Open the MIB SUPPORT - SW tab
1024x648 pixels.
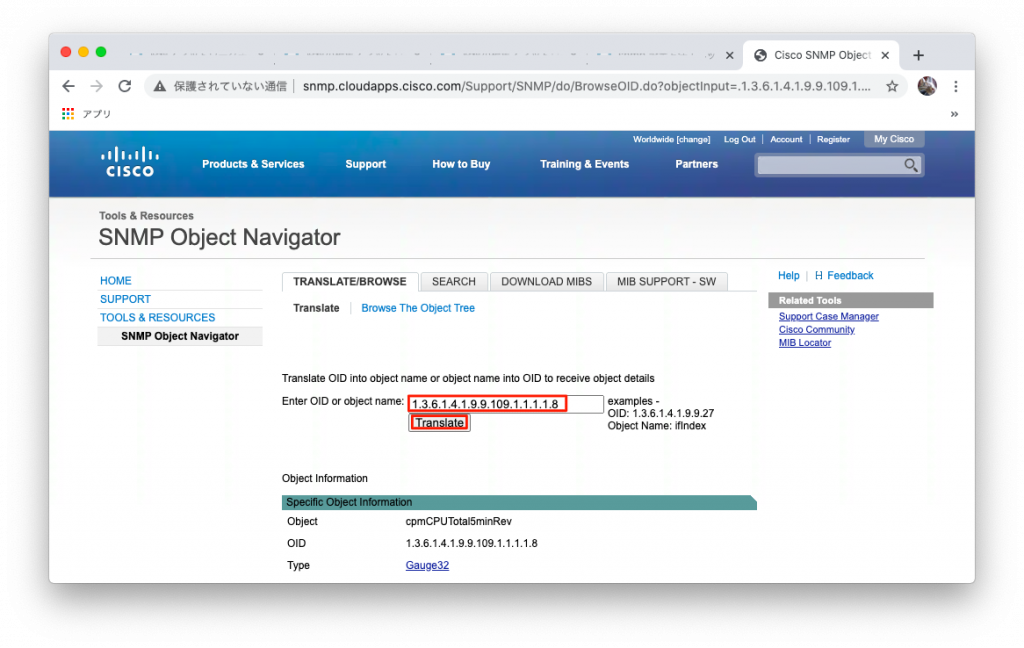(x=666, y=281)
